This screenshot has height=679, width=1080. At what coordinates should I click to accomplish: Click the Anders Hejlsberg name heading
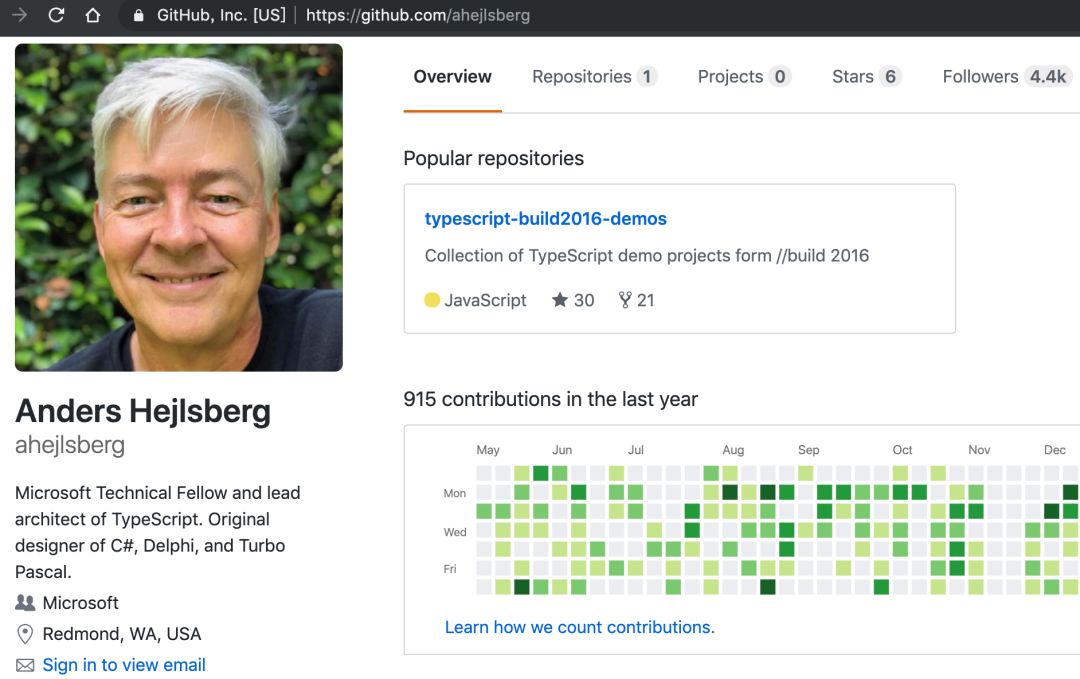click(x=143, y=411)
